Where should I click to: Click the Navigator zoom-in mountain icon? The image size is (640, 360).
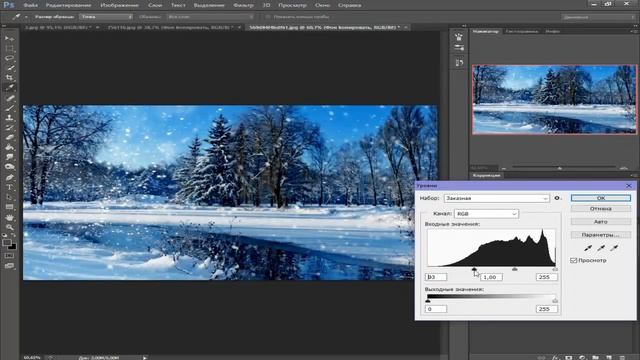pyautogui.click(x=624, y=167)
